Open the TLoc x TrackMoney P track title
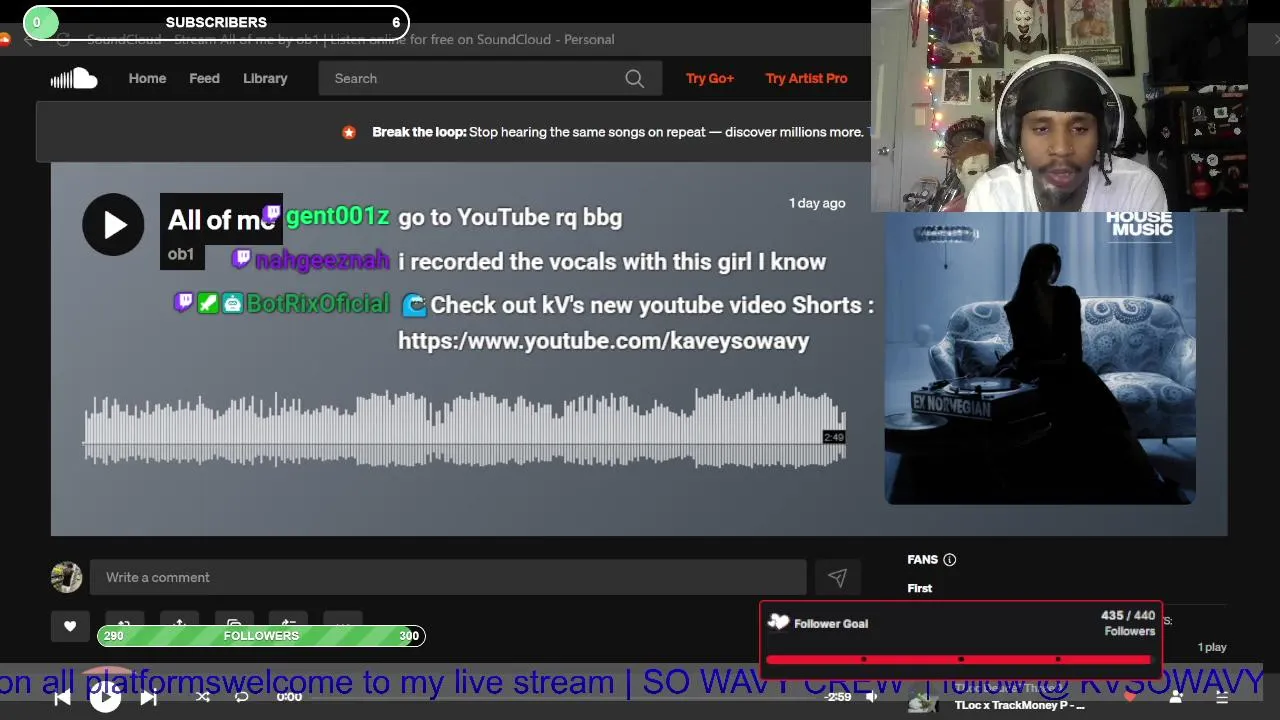This screenshot has height=720, width=1280. pos(1019,705)
